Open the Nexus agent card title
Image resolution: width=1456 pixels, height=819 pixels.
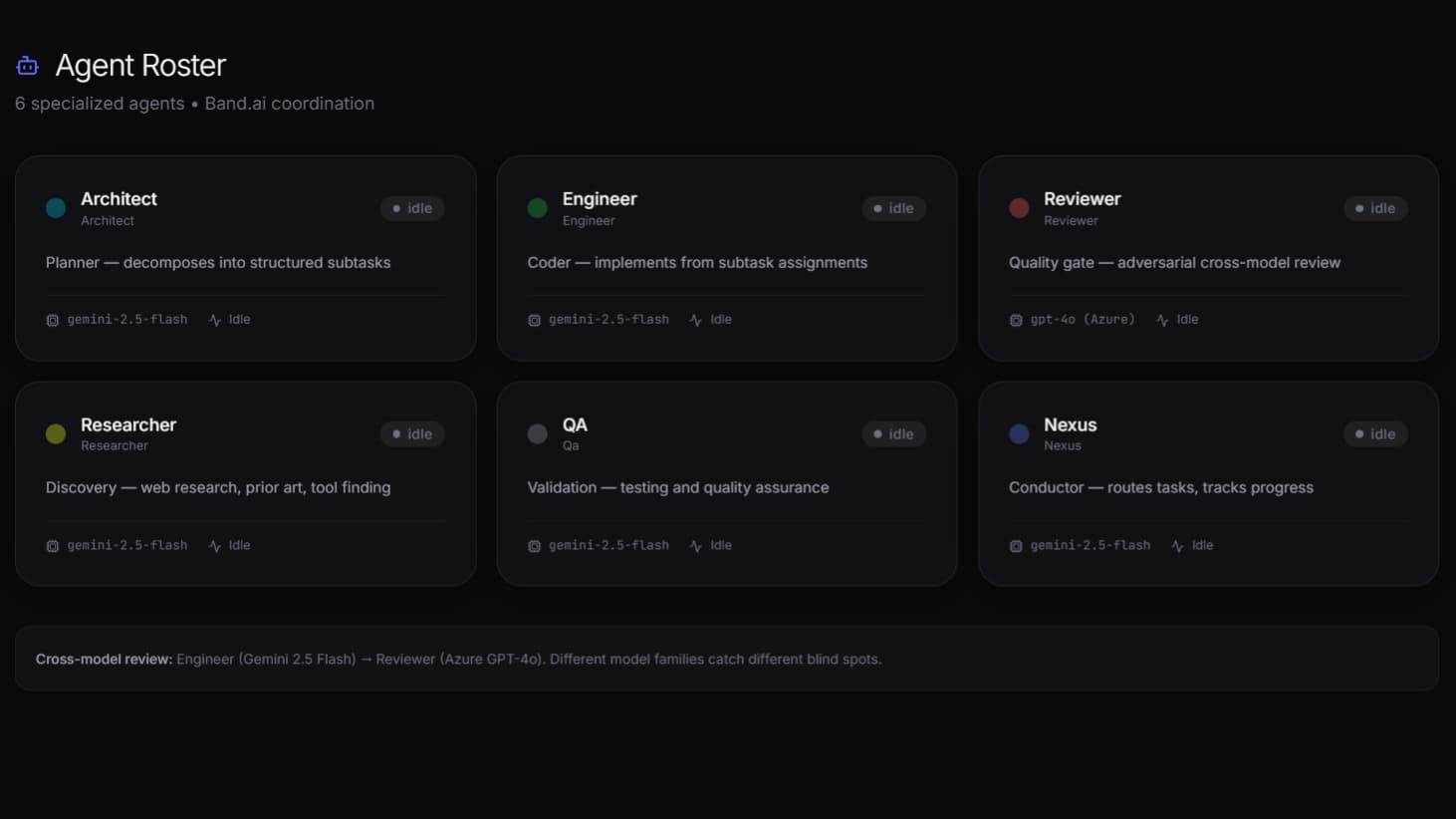(1071, 424)
